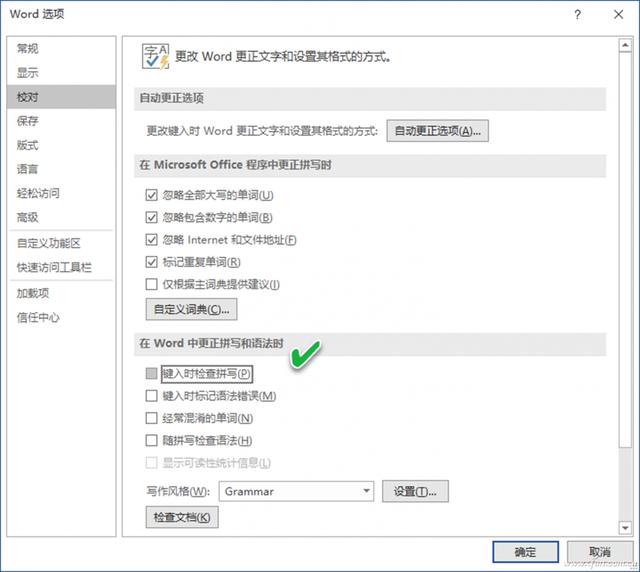Click the 设置(T)... button
The width and height of the screenshot is (640, 572).
pyautogui.click(x=415, y=491)
